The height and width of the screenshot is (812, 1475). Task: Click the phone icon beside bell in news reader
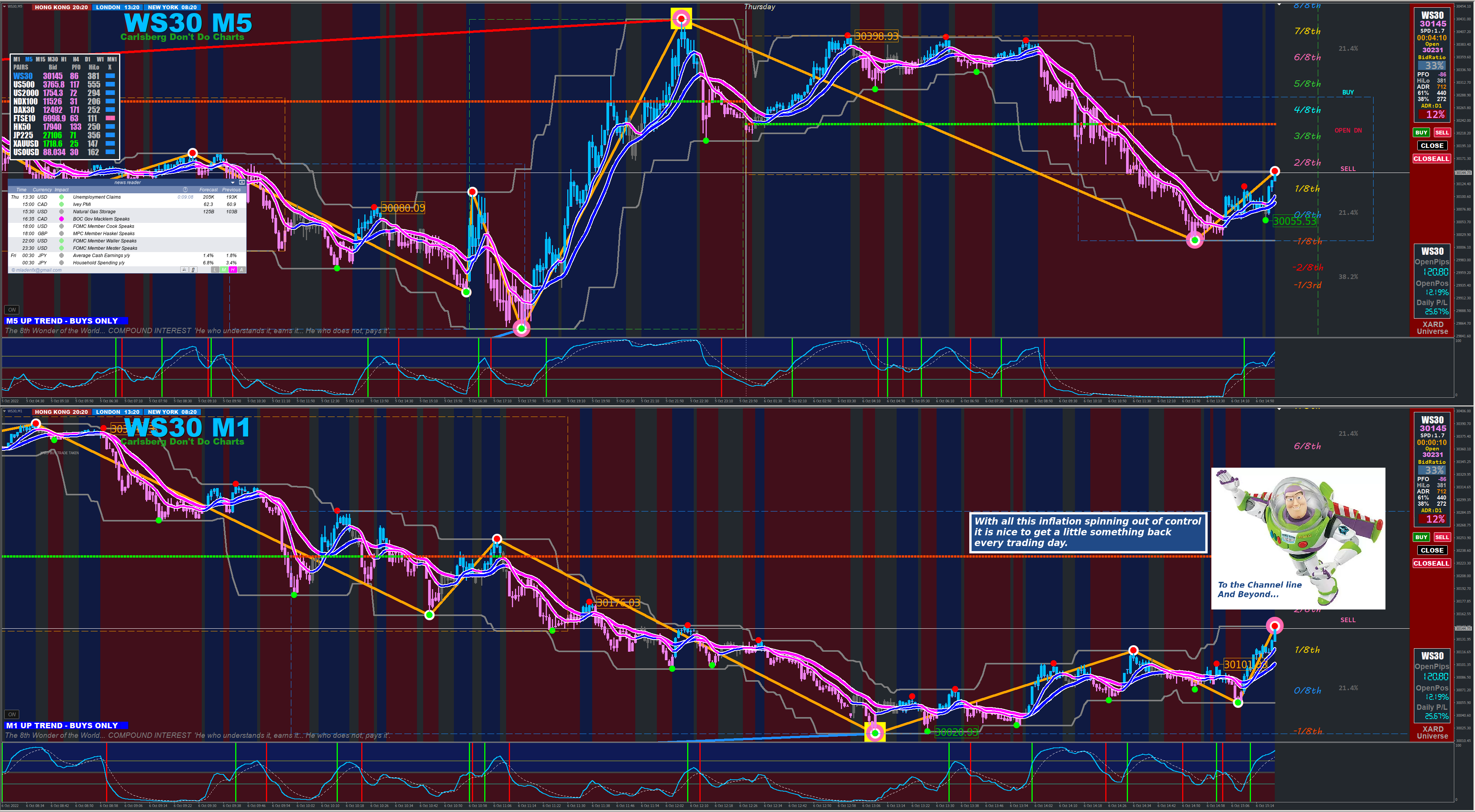[x=194, y=270]
